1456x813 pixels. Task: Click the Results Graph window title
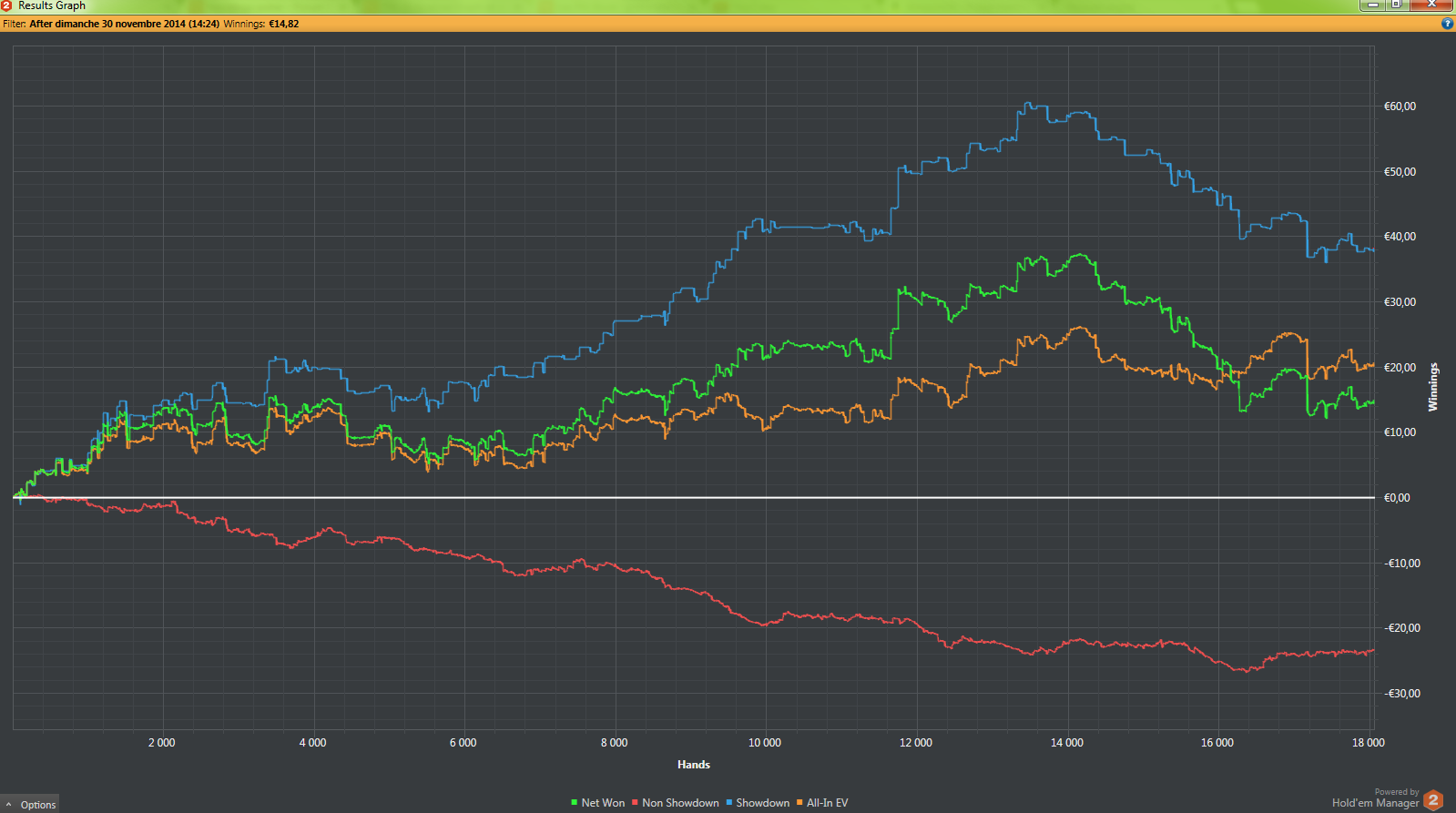pyautogui.click(x=52, y=5)
